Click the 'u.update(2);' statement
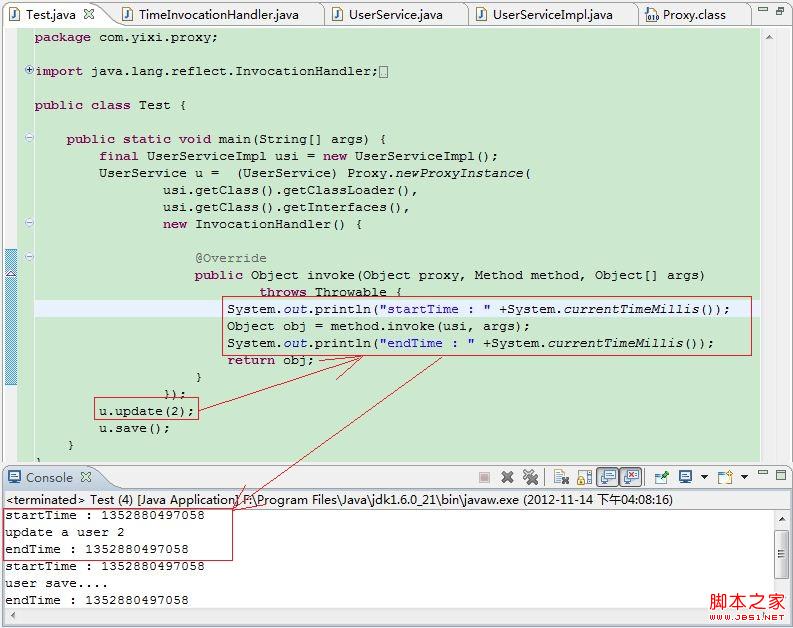The height and width of the screenshot is (628, 793). pos(146,411)
